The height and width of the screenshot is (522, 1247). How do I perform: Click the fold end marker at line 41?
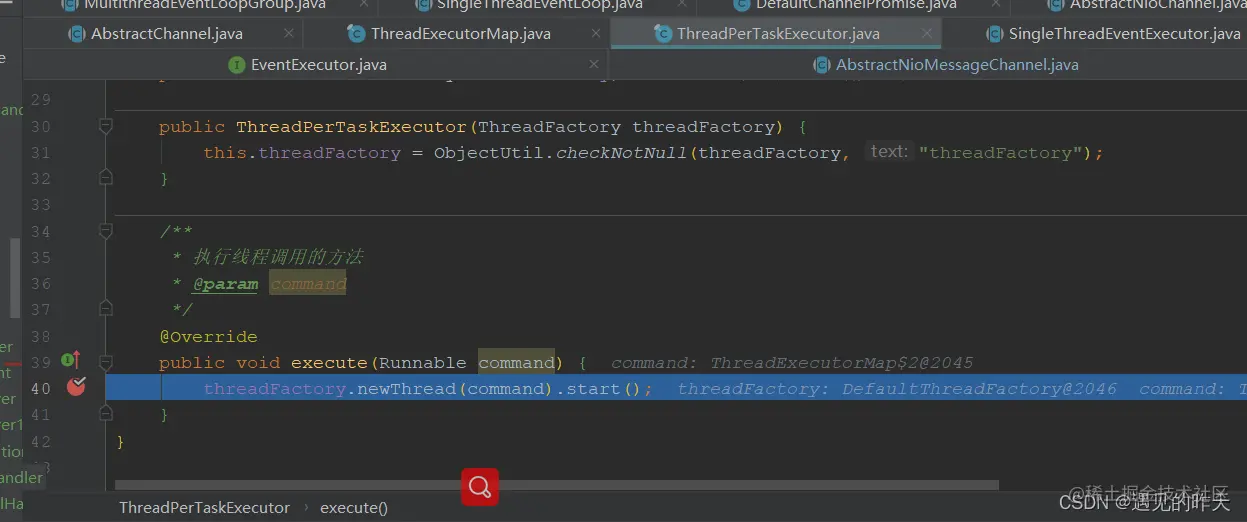tap(106, 413)
